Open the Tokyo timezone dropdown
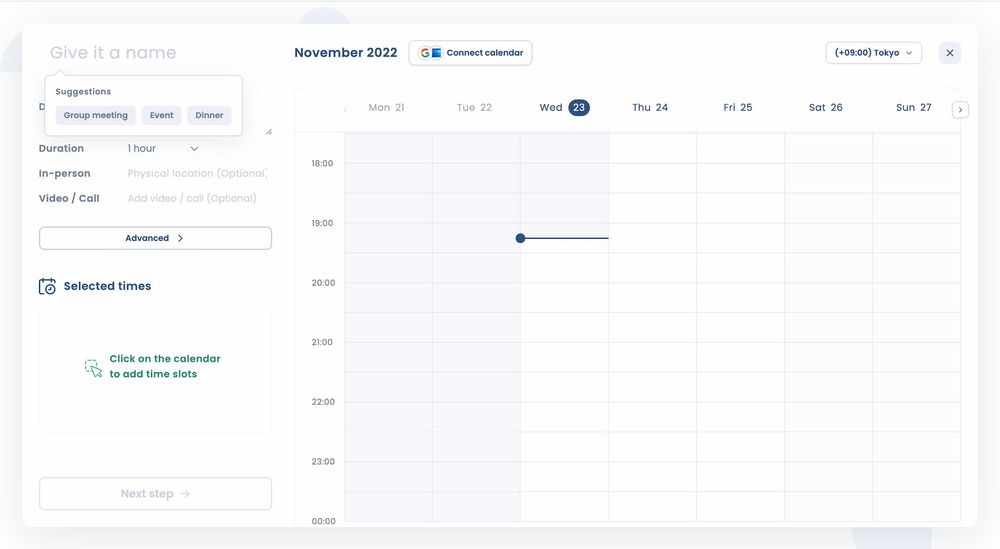1000x549 pixels. tap(873, 53)
